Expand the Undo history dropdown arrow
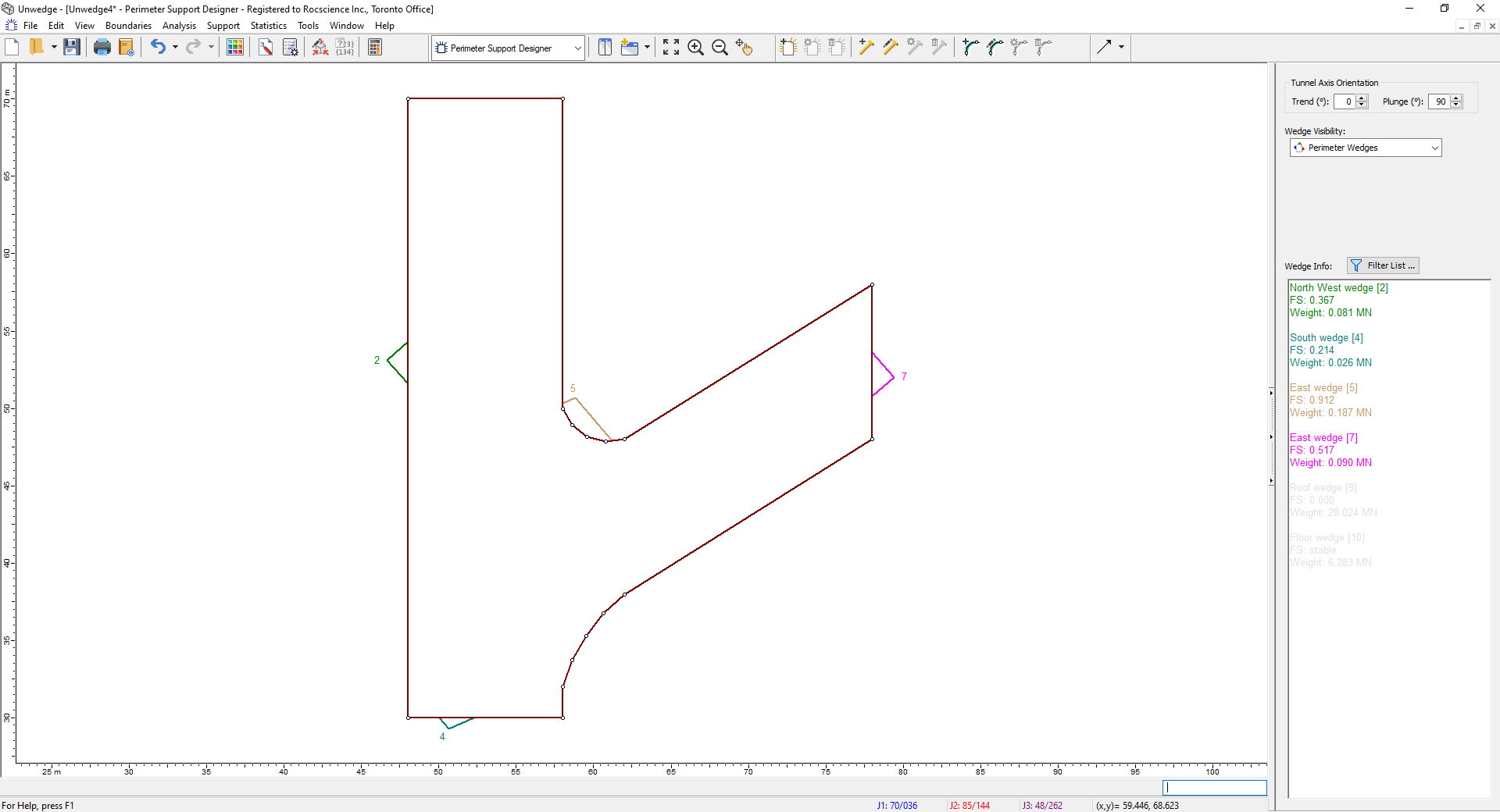 click(175, 48)
